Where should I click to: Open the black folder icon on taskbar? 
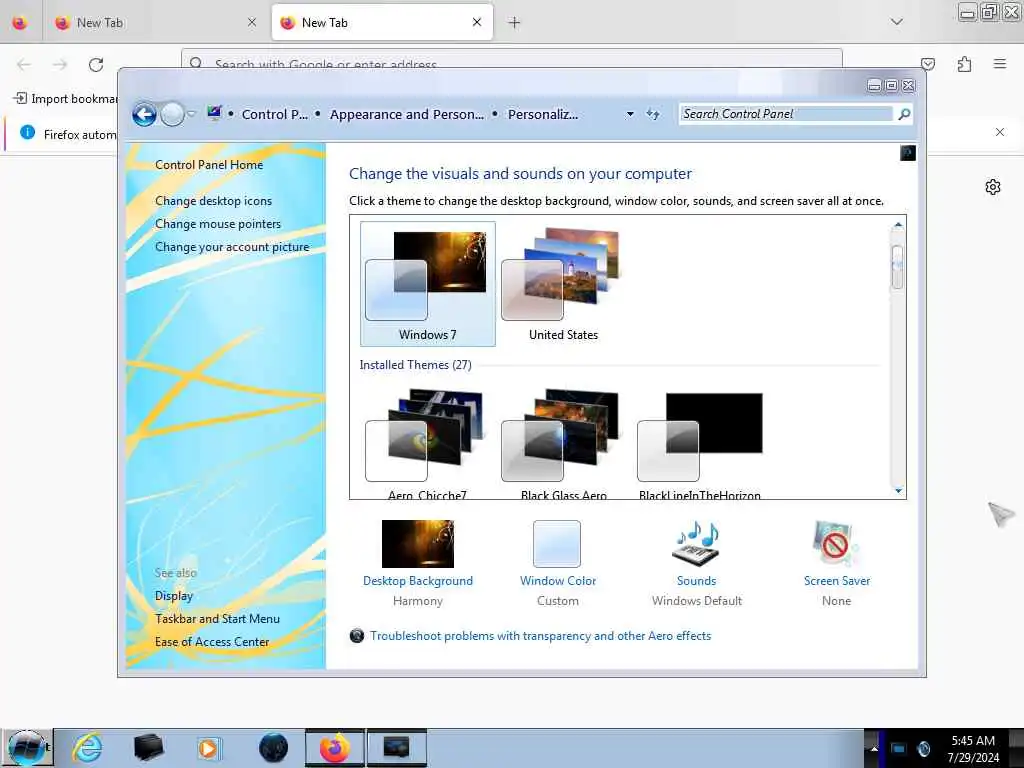pos(148,748)
